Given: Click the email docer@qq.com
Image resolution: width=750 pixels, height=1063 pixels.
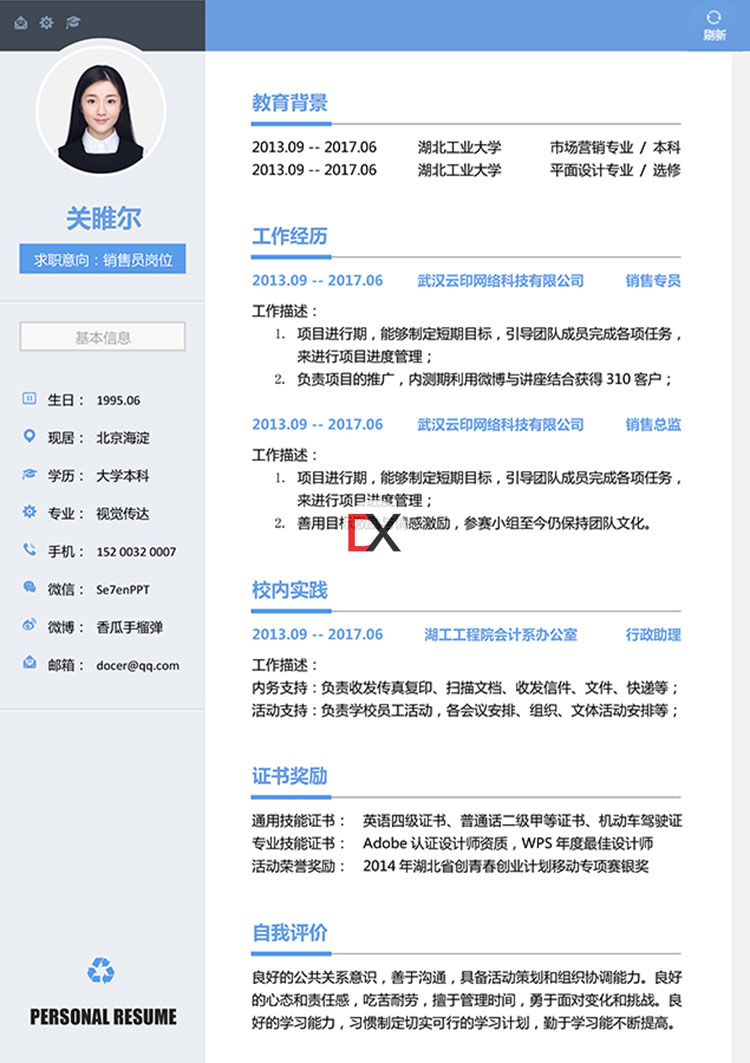Looking at the screenshot, I should point(138,666).
